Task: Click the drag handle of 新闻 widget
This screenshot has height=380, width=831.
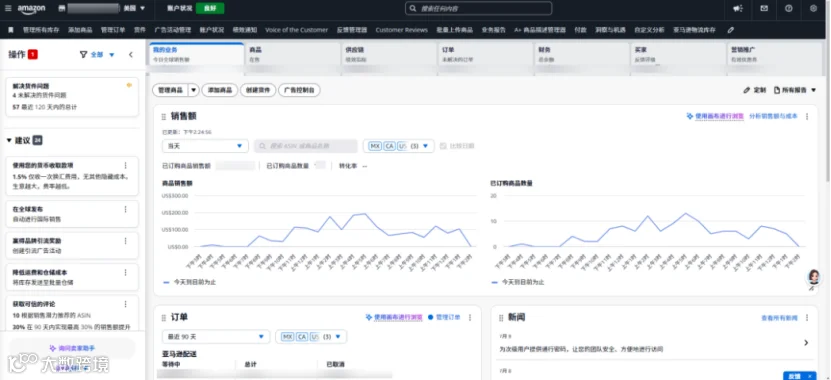Action: pyautogui.click(x=501, y=317)
